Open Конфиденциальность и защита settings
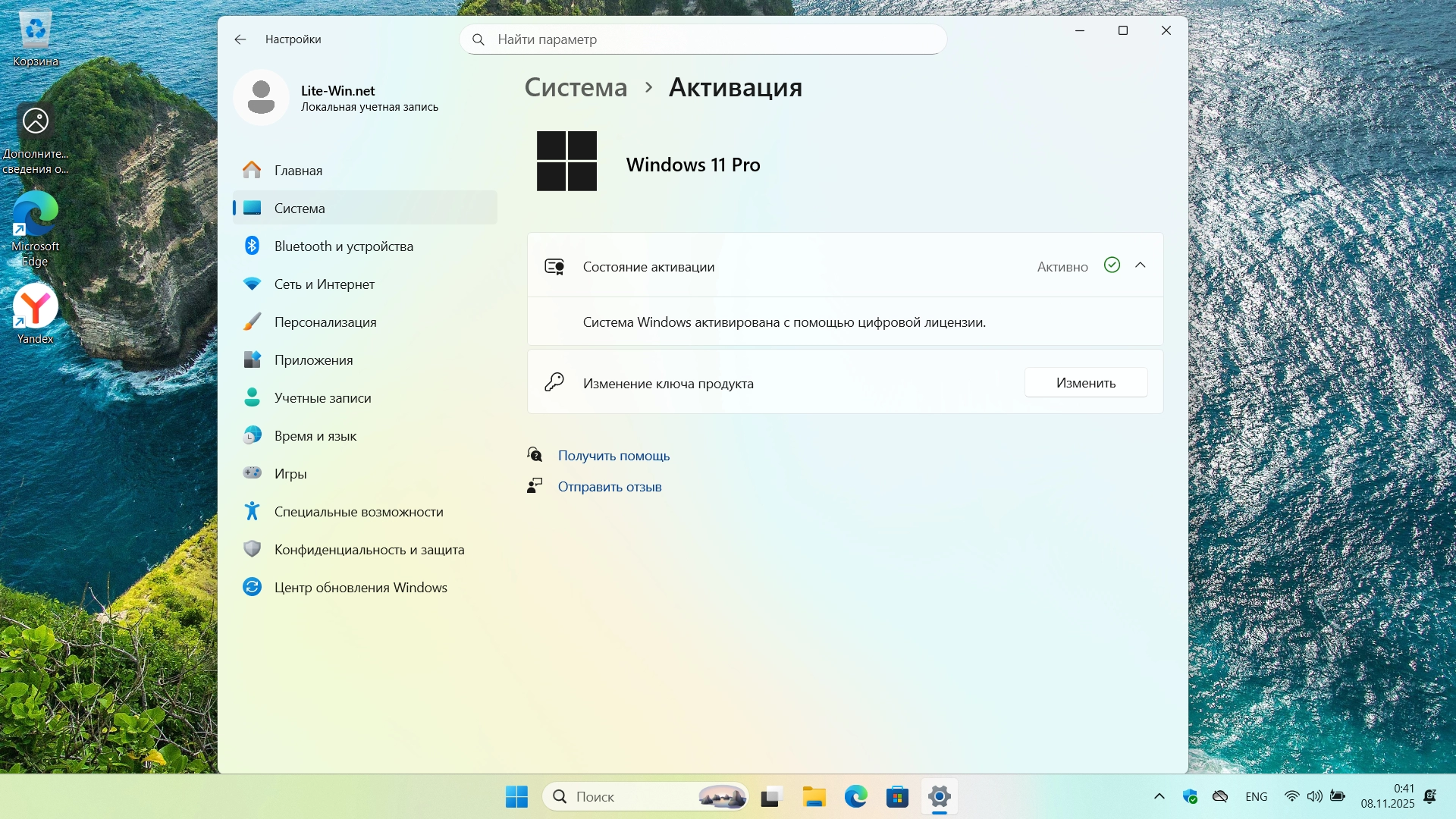Image resolution: width=1456 pixels, height=819 pixels. click(x=369, y=550)
